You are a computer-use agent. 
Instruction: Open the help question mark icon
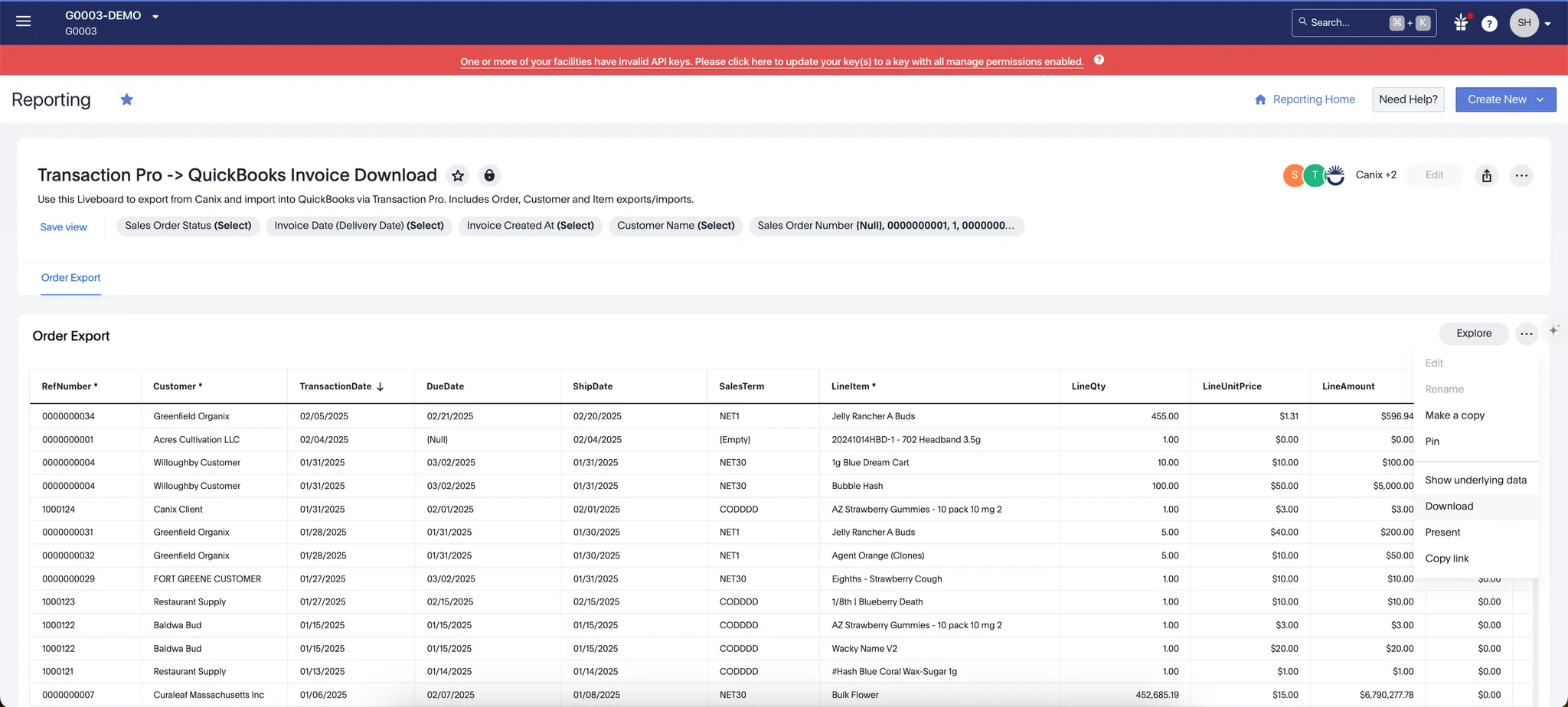coord(1489,24)
